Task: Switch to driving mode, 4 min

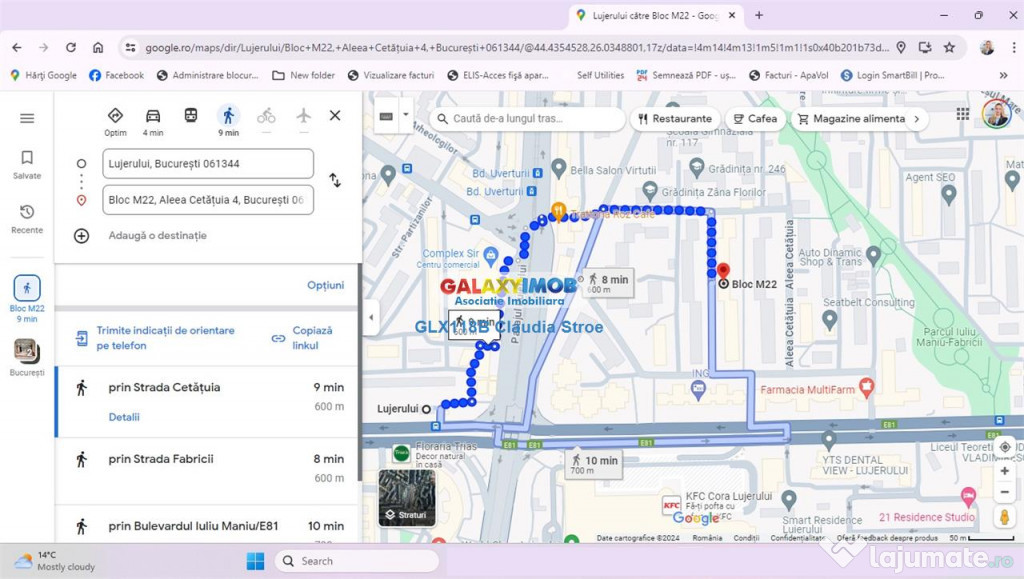Action: pos(153,121)
